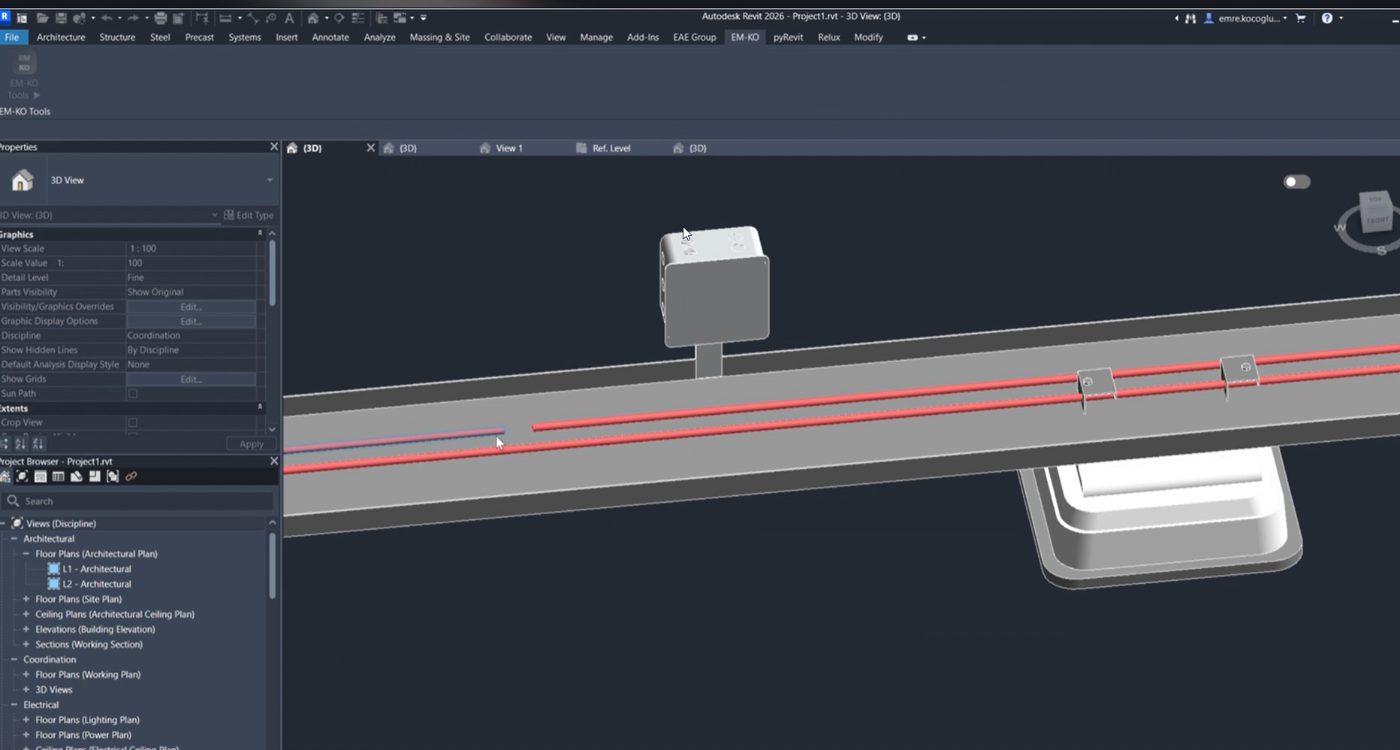Click the Revit Links chain icon in Project Browser
The image size is (1400, 750).
point(131,476)
